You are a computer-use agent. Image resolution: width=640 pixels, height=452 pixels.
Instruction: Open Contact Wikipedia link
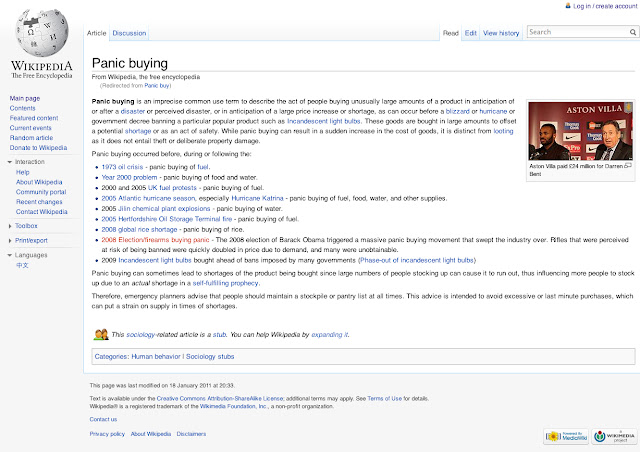coord(42,212)
